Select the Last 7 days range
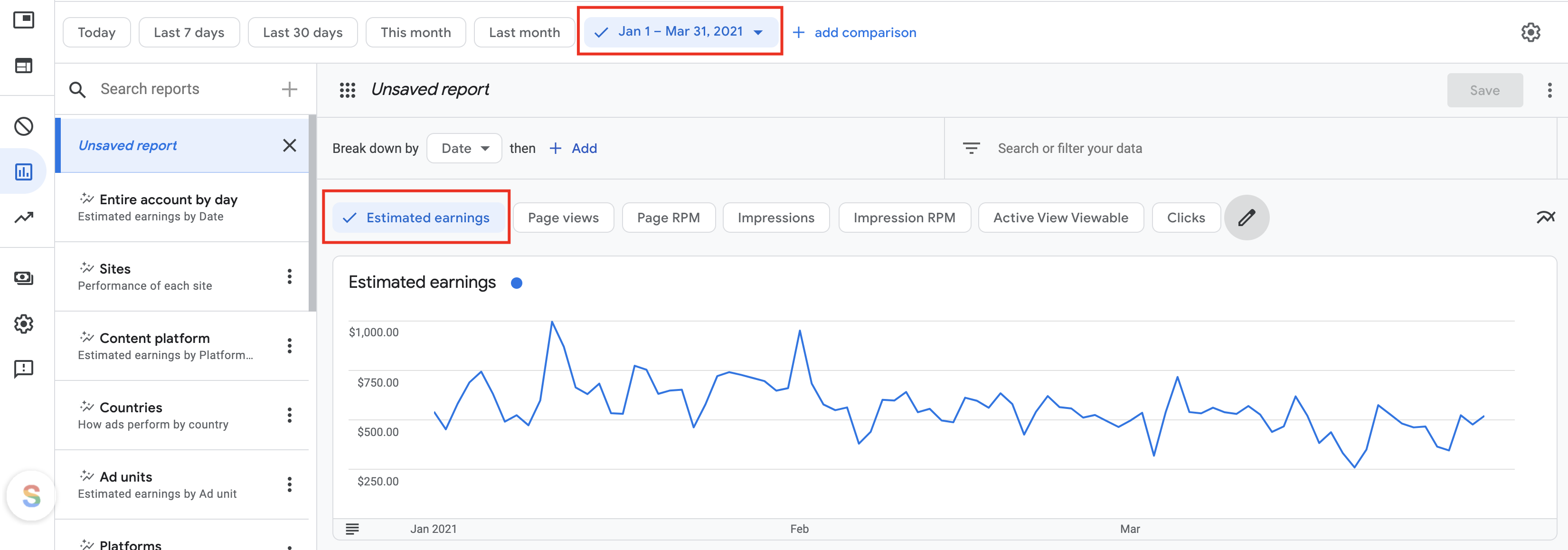 click(x=189, y=32)
